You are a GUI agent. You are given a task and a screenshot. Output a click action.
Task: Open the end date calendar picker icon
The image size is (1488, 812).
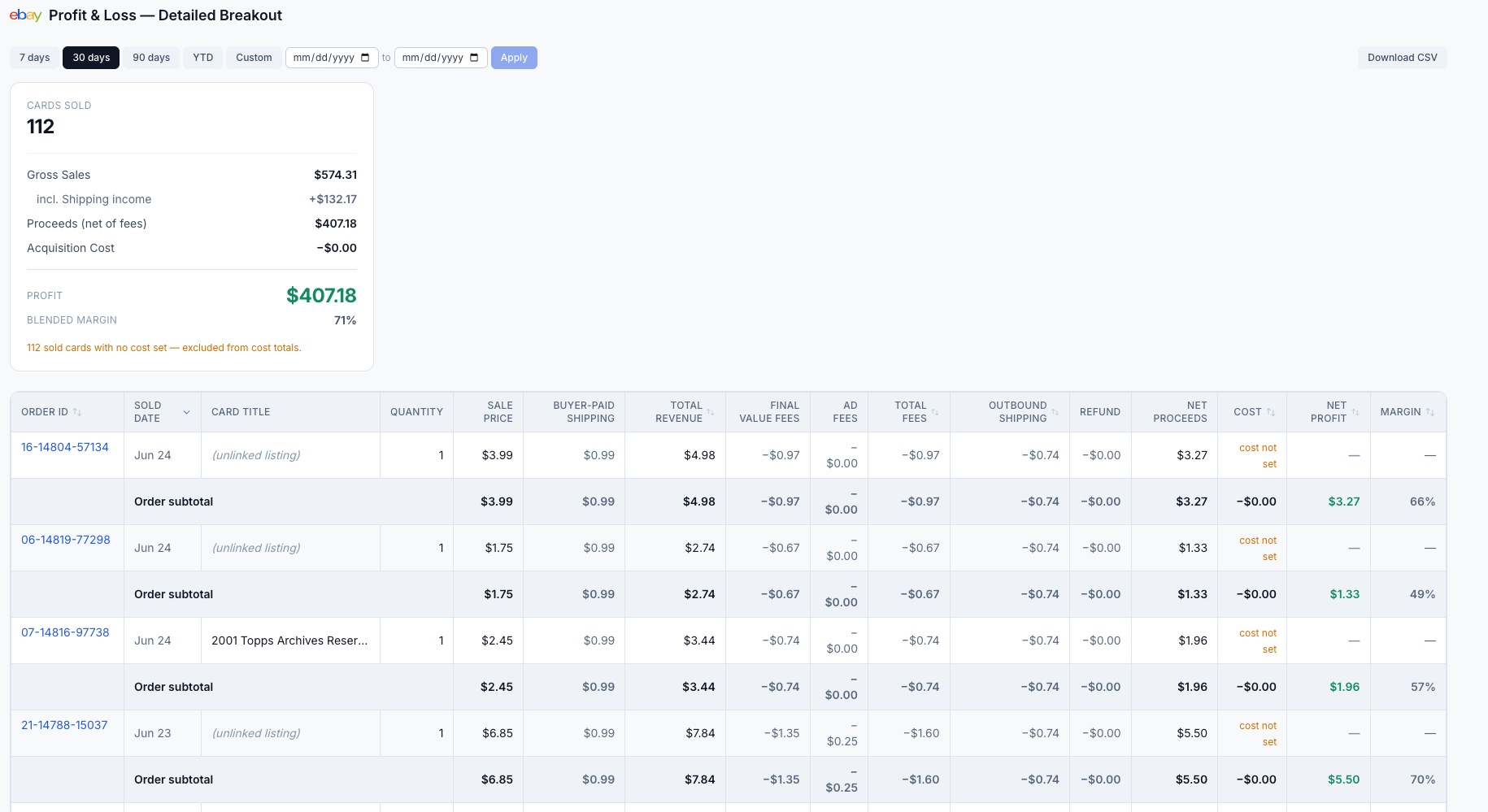tap(474, 58)
